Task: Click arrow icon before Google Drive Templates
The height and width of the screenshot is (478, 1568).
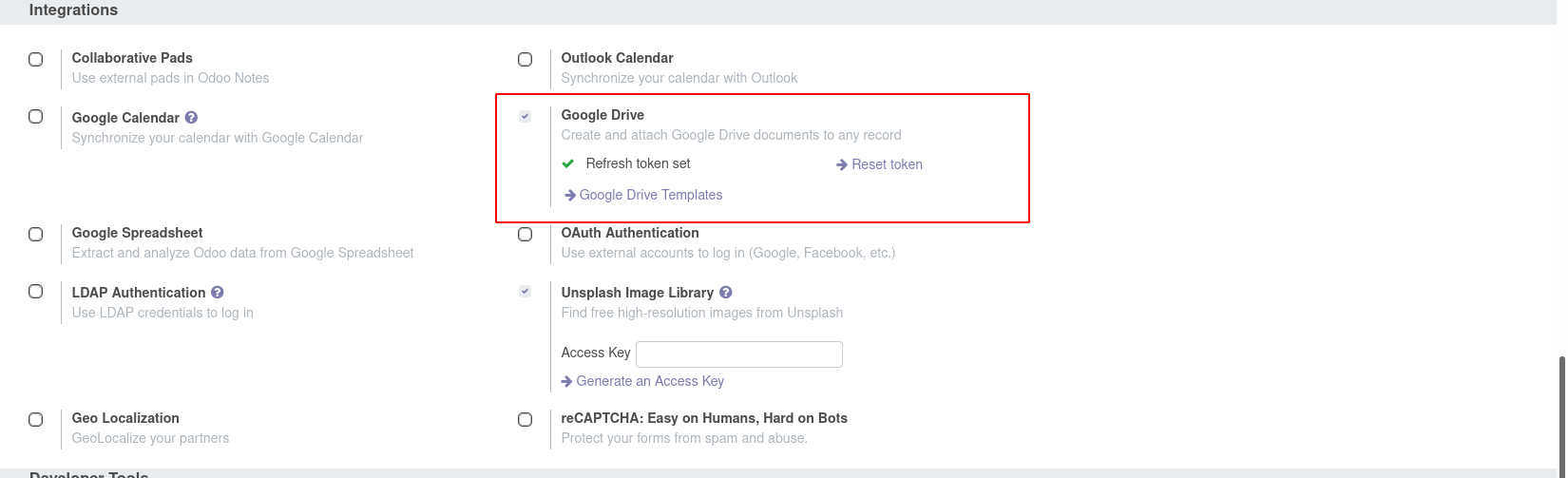Action: click(x=570, y=195)
